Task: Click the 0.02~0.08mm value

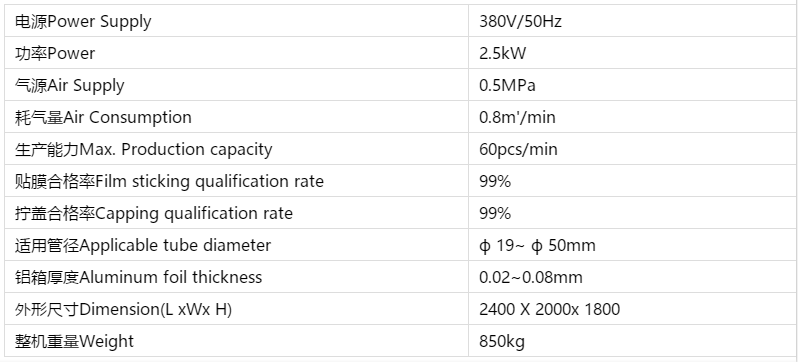Action: click(531, 277)
